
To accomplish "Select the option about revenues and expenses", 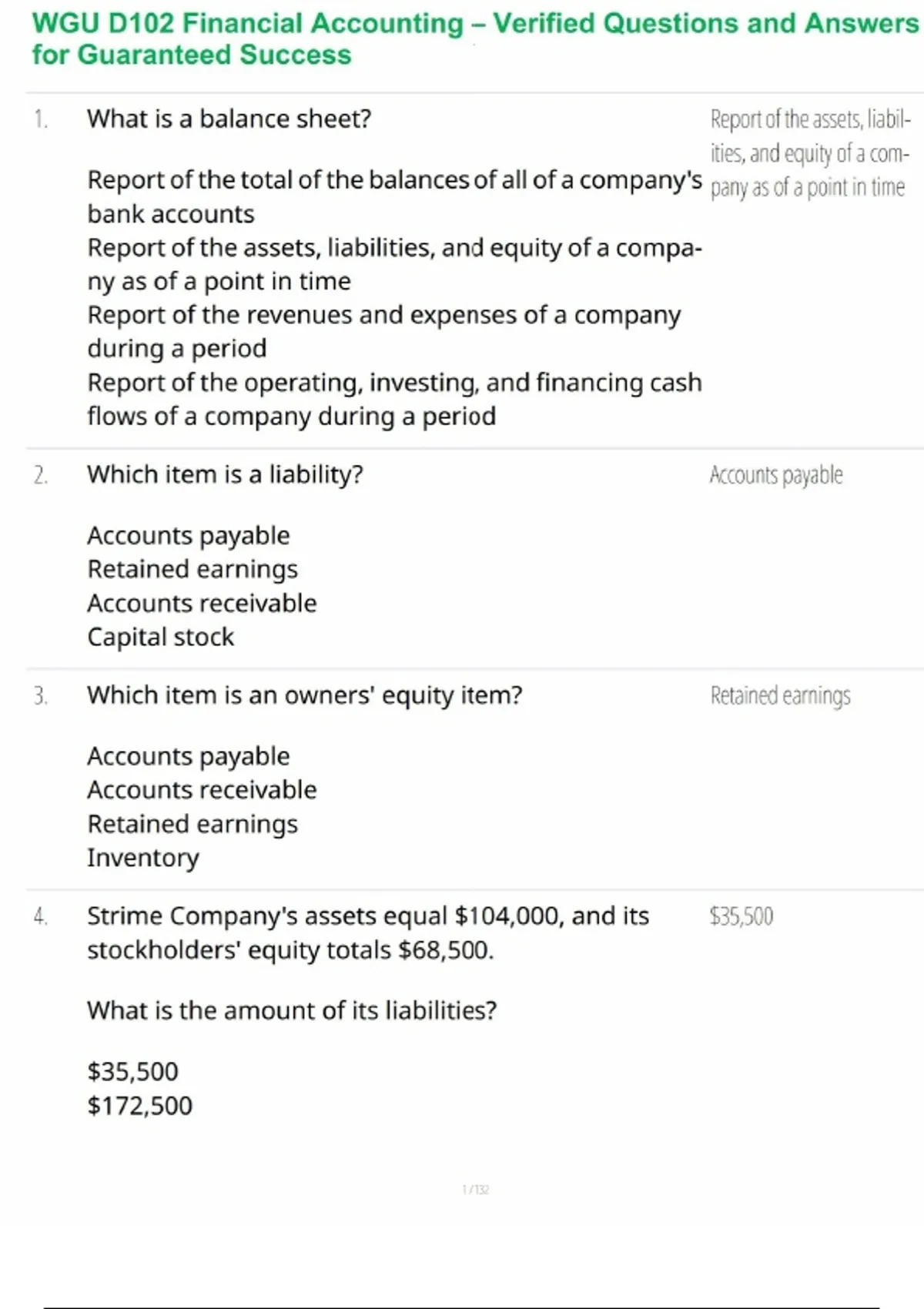I will pyautogui.click(x=383, y=331).
